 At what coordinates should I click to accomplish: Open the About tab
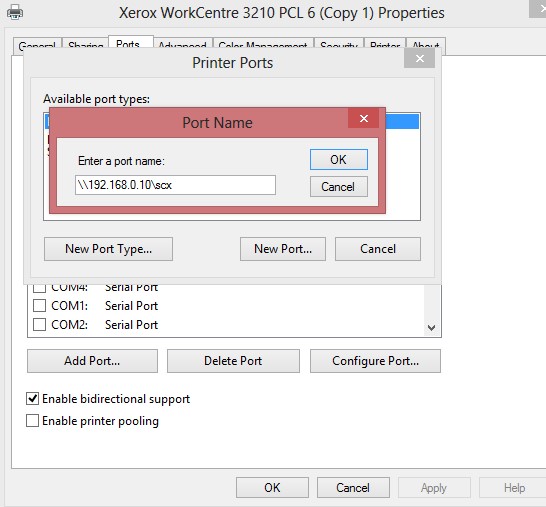(x=426, y=45)
